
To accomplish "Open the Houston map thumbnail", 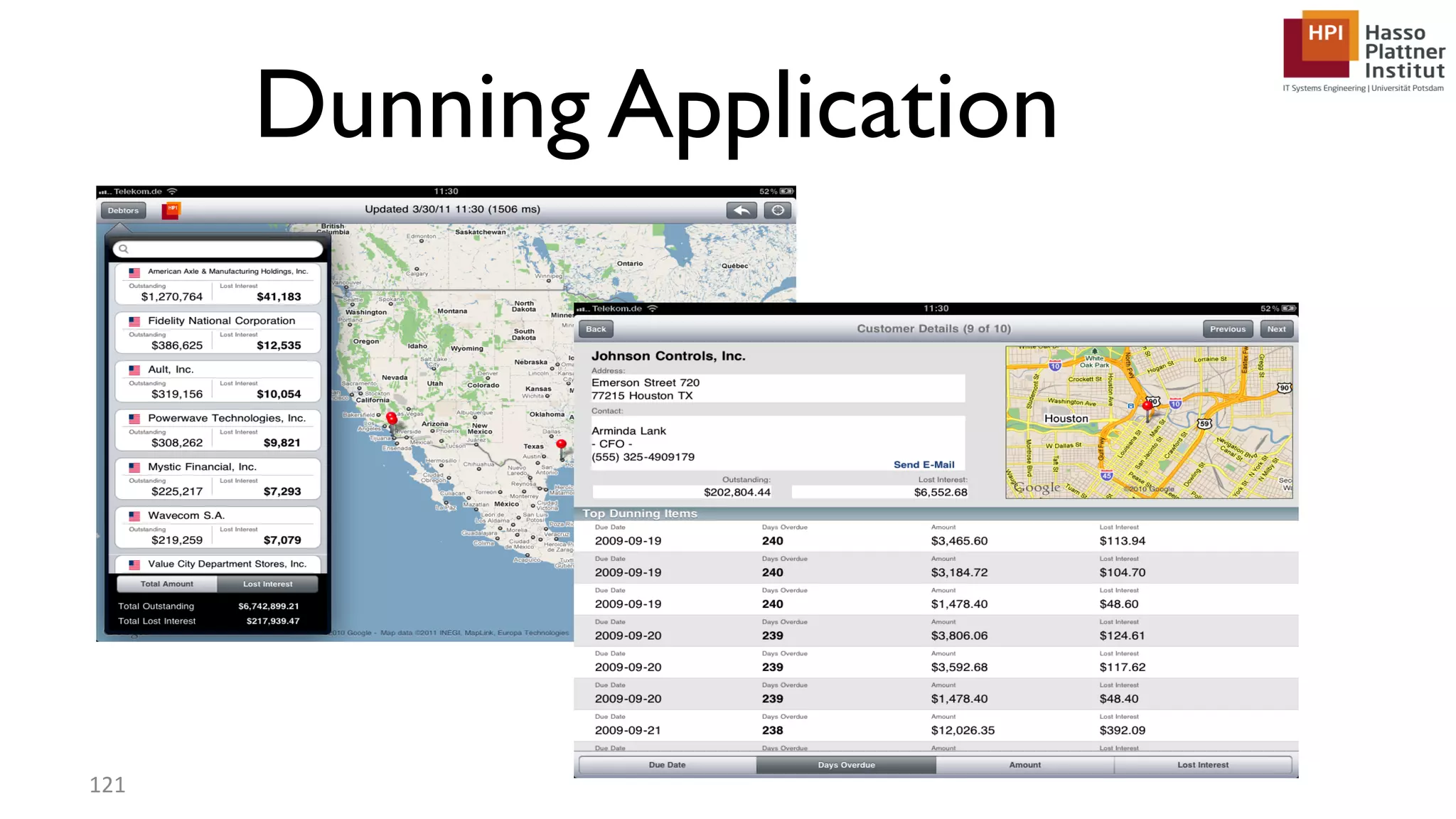I will click(x=1149, y=422).
